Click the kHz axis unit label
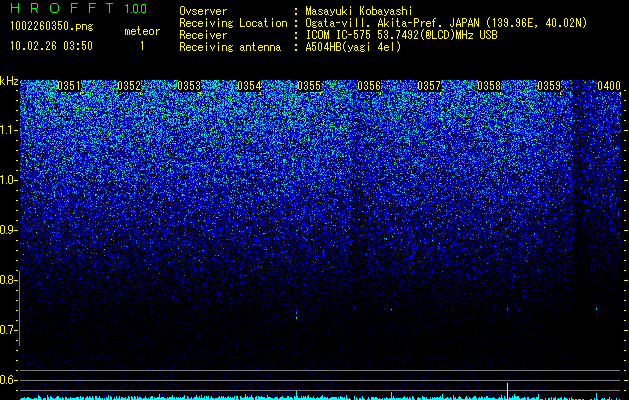Viewport: 629px width, 400px height. click(9, 81)
